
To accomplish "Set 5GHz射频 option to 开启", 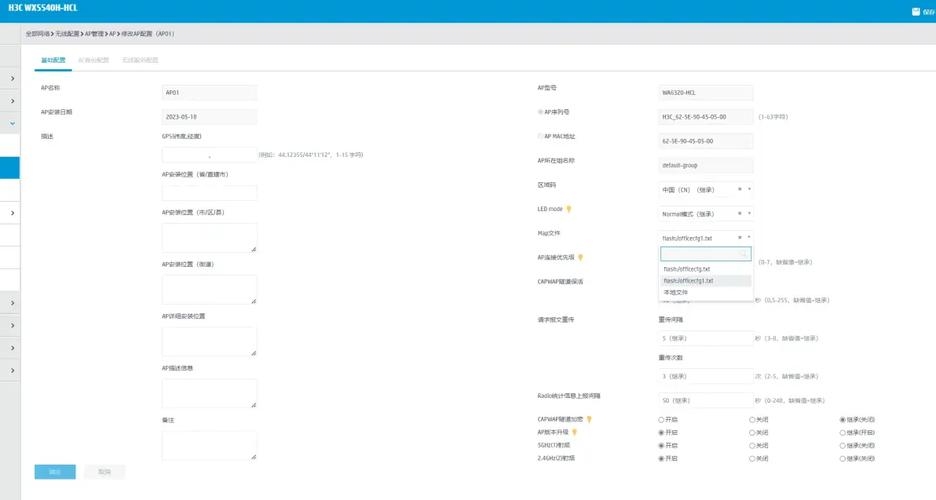I will click(661, 446).
